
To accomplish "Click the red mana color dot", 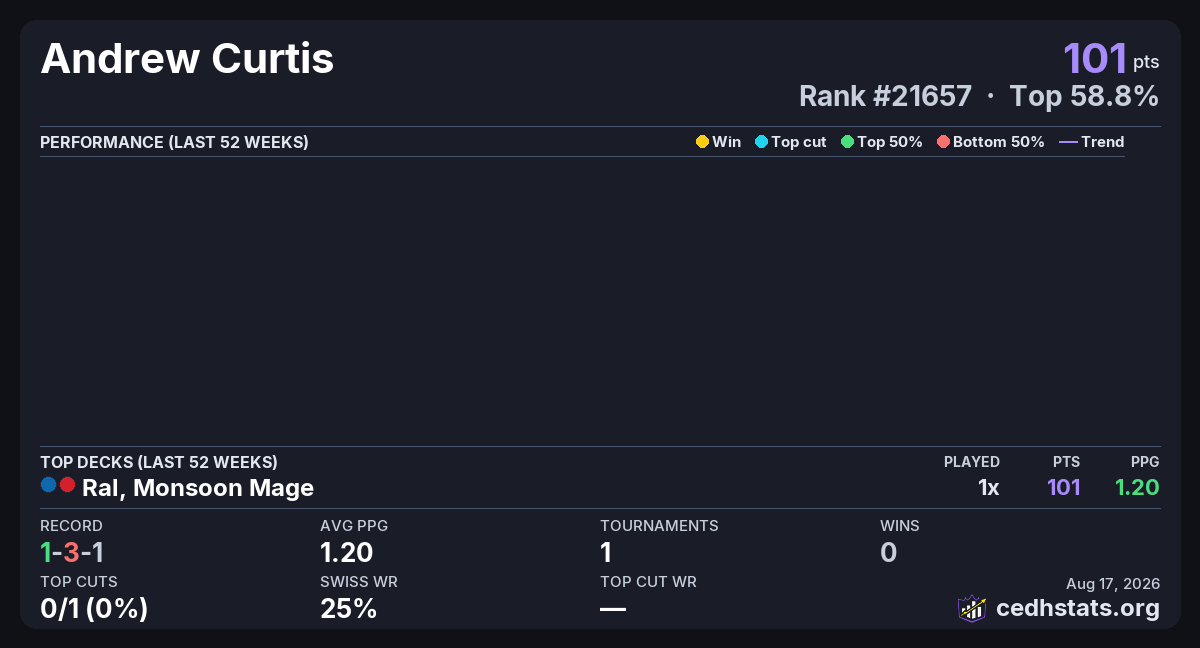I will click(67, 485).
